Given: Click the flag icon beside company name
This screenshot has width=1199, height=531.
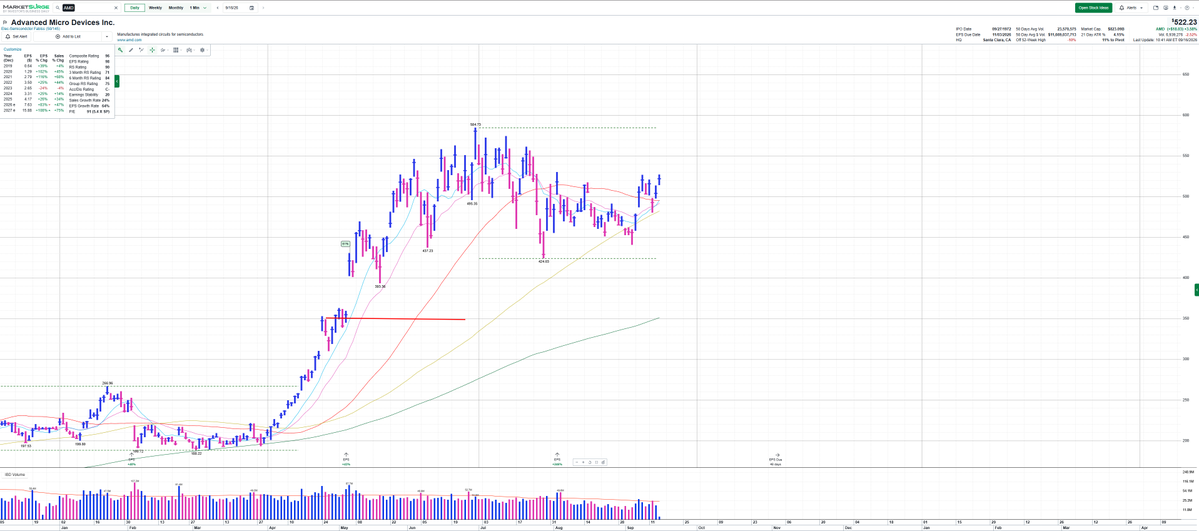Looking at the screenshot, I should tap(5, 22).
